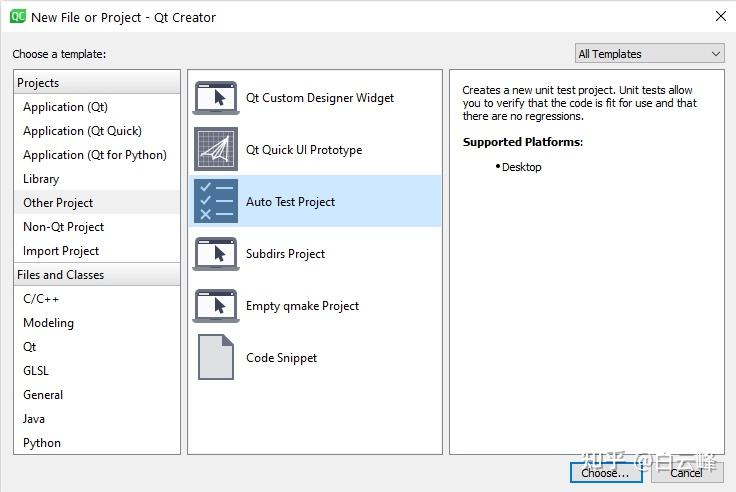Screen dimensions: 736x492
Task: Click the Desktop supported platform entry
Action: pos(521,167)
